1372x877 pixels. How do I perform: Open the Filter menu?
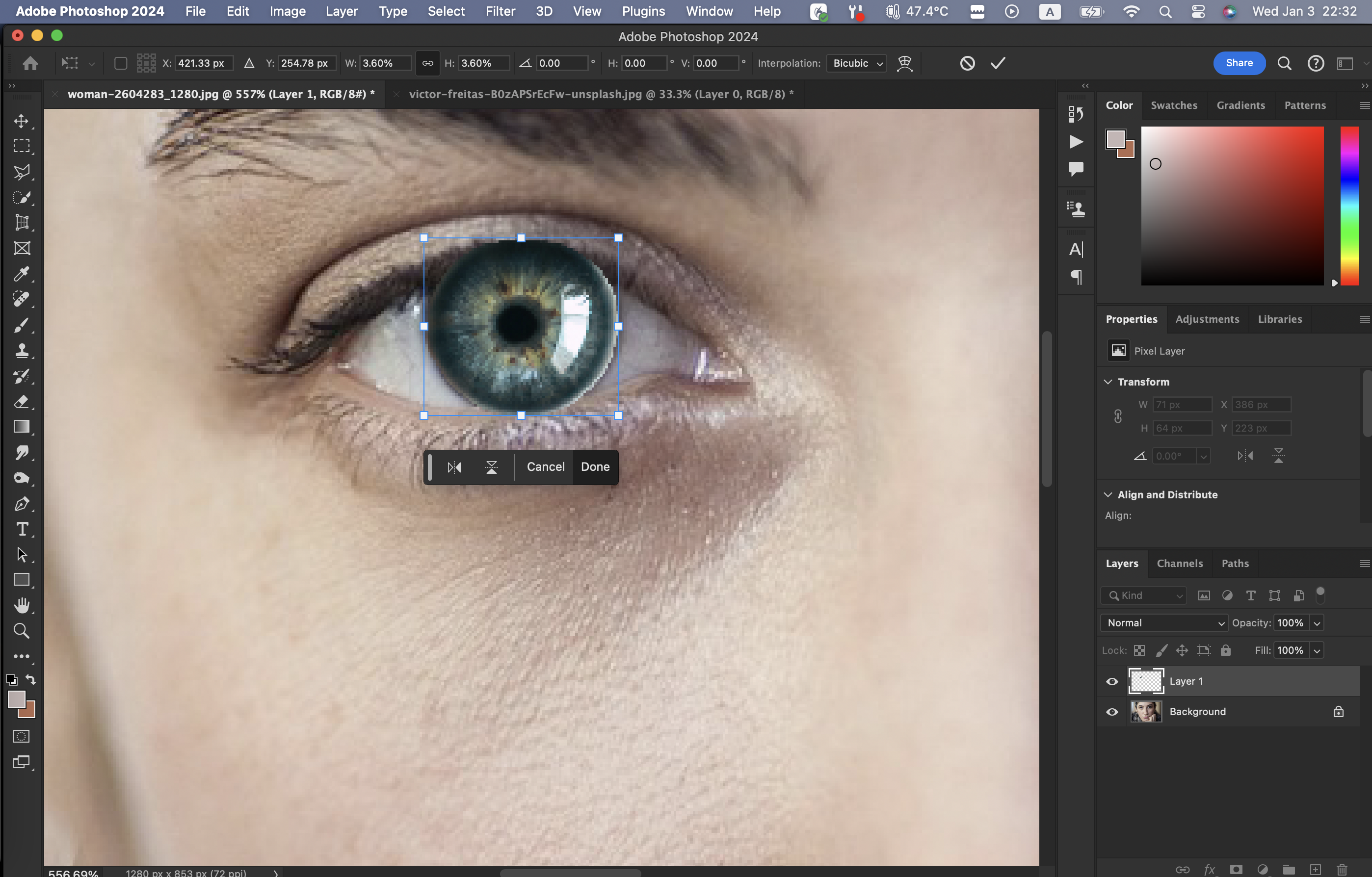point(500,11)
